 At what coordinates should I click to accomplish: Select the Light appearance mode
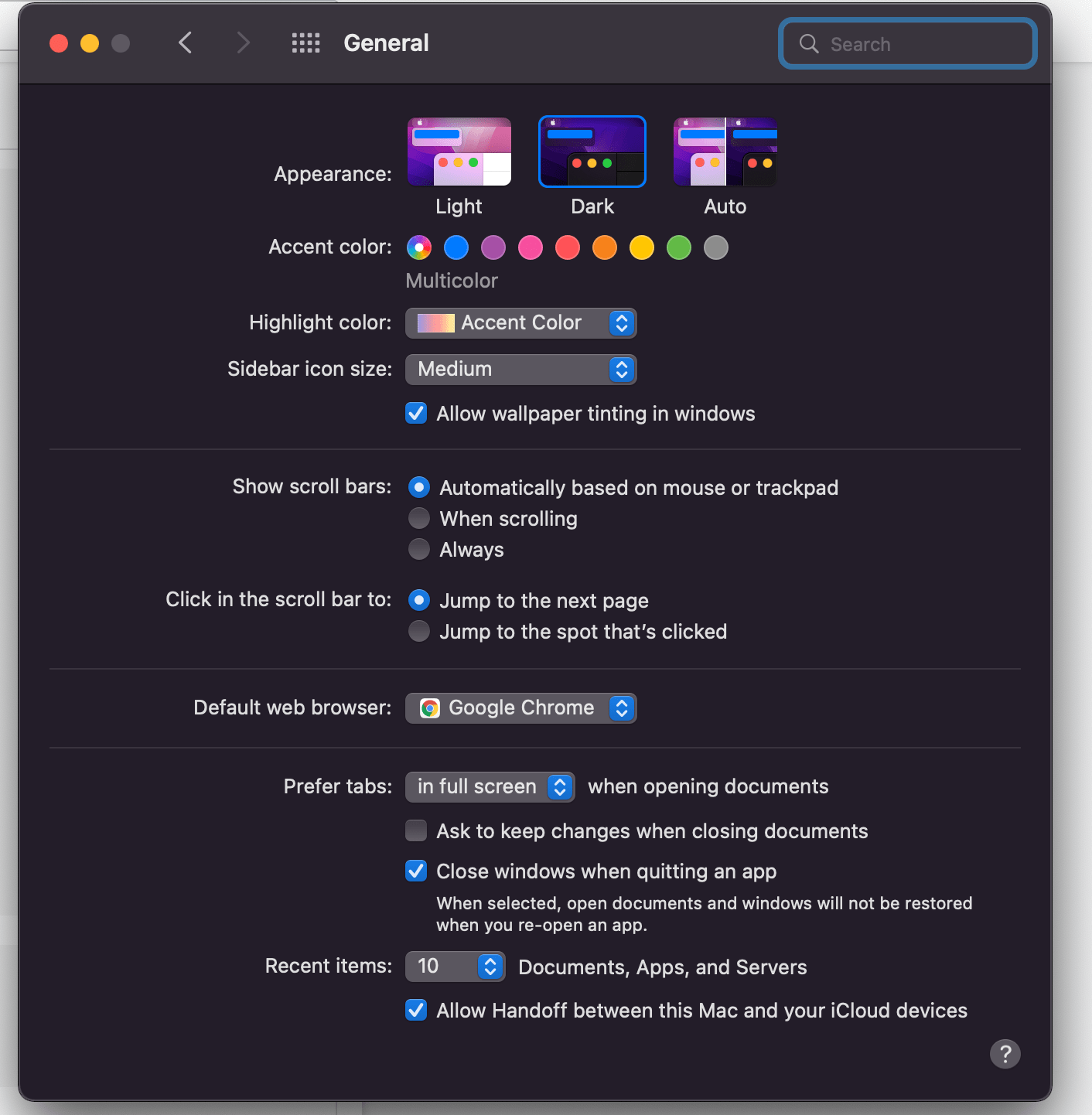459,152
